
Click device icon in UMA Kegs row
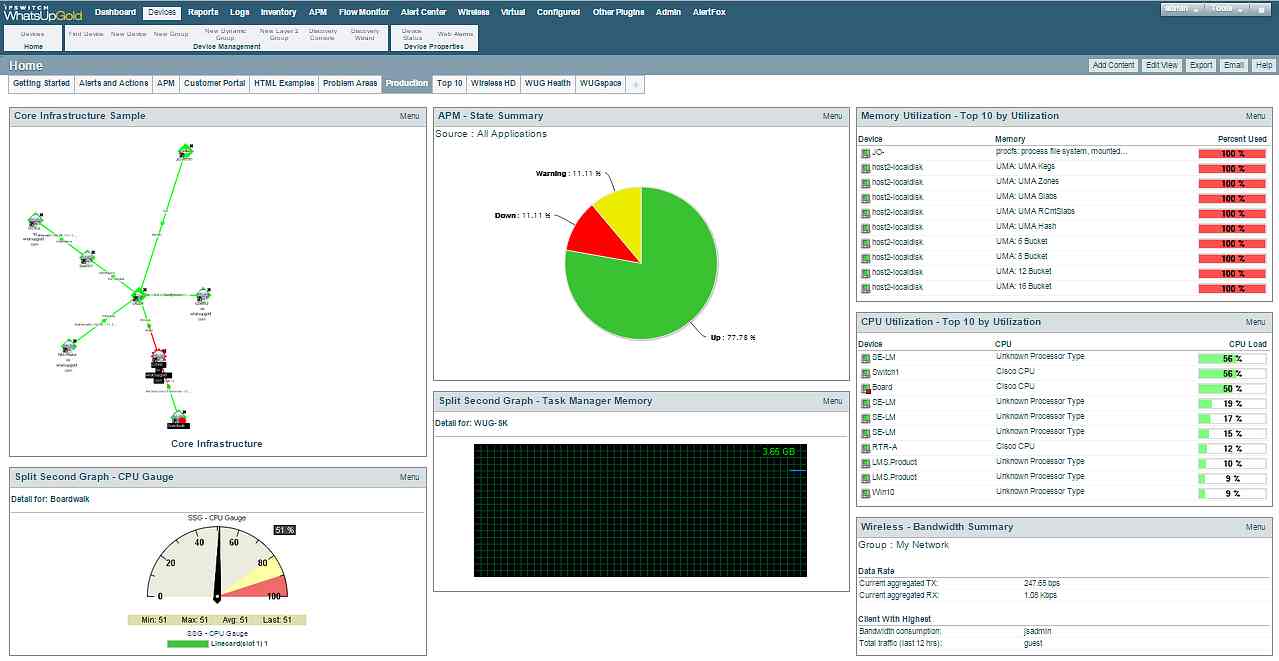pyautogui.click(x=866, y=168)
